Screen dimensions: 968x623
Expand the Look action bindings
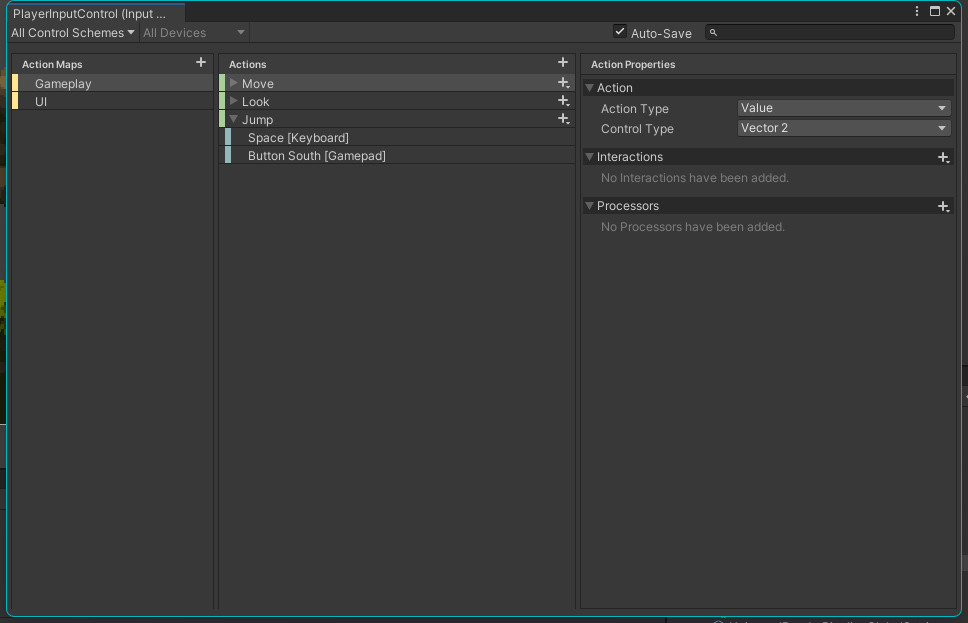[234, 101]
